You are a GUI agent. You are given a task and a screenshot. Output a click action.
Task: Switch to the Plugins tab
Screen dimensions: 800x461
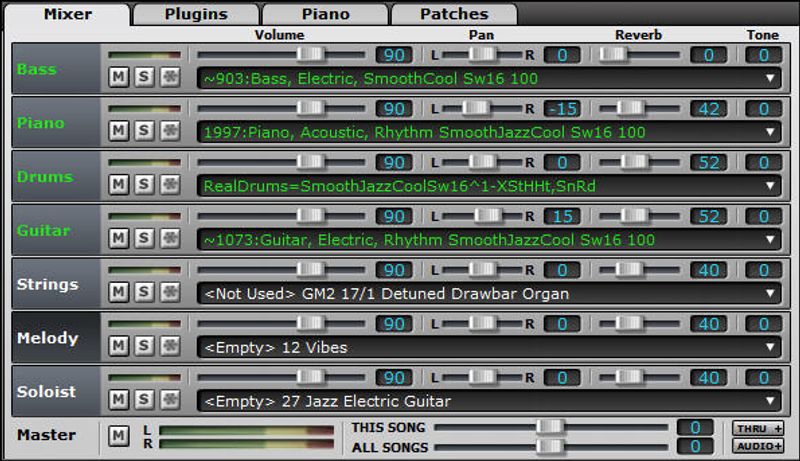(x=196, y=14)
